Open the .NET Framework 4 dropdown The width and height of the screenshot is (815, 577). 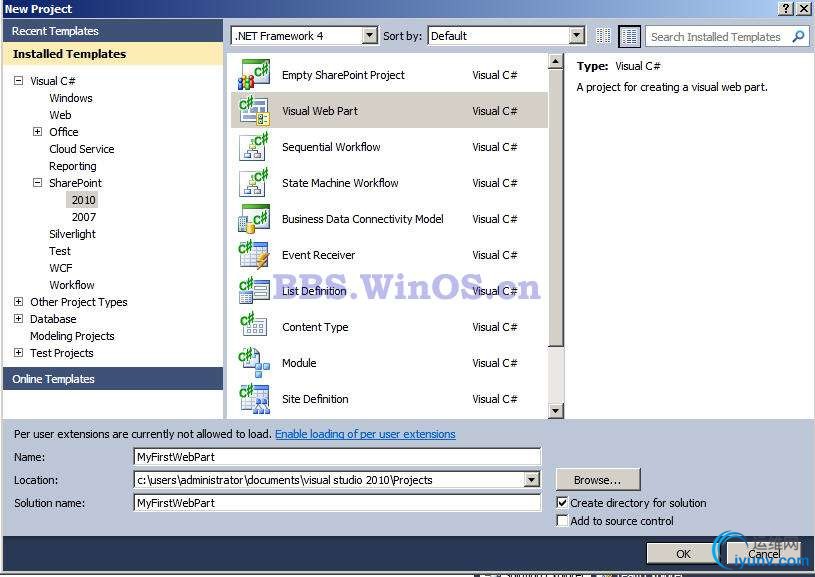point(369,36)
